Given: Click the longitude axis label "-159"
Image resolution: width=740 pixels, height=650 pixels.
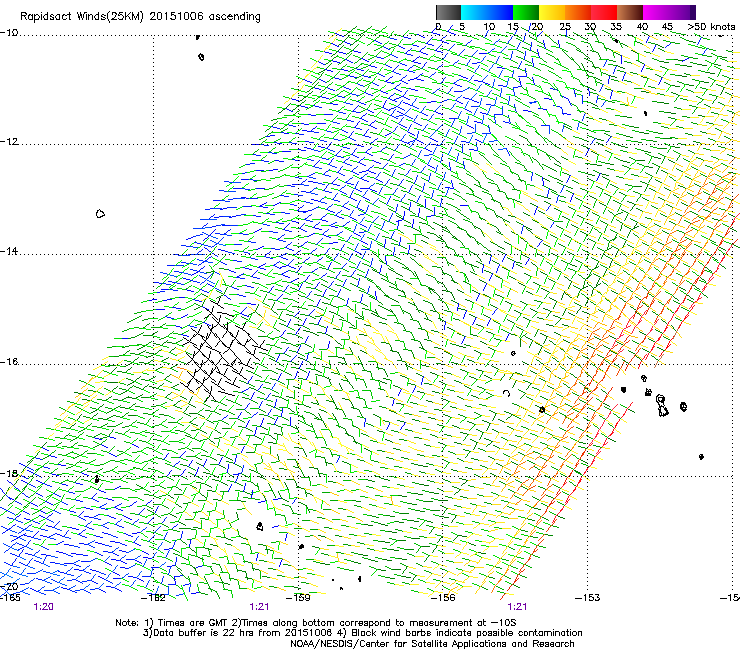Looking at the screenshot, I should [298, 598].
